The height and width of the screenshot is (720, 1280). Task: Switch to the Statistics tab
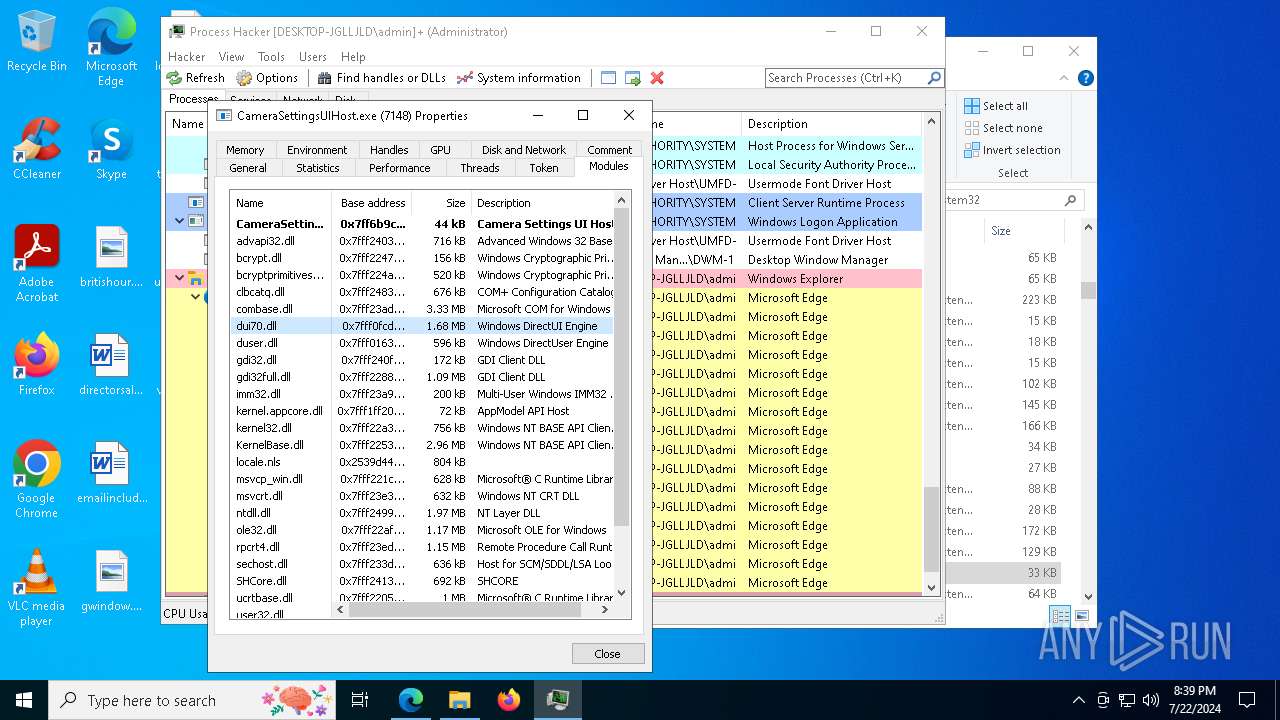click(318, 168)
